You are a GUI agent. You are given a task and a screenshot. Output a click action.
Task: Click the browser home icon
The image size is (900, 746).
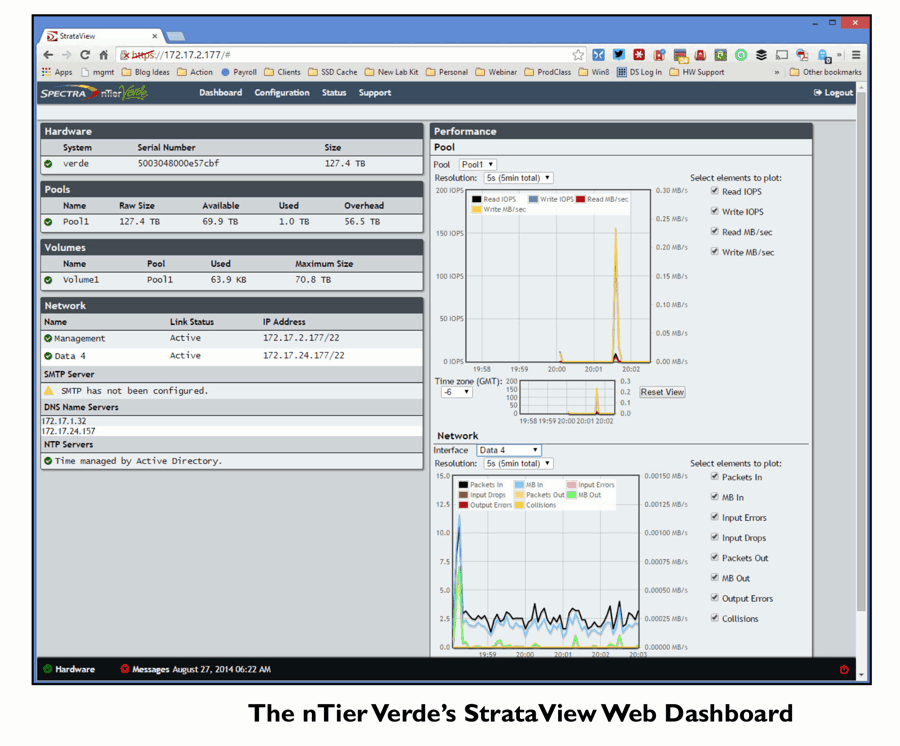click(x=103, y=55)
